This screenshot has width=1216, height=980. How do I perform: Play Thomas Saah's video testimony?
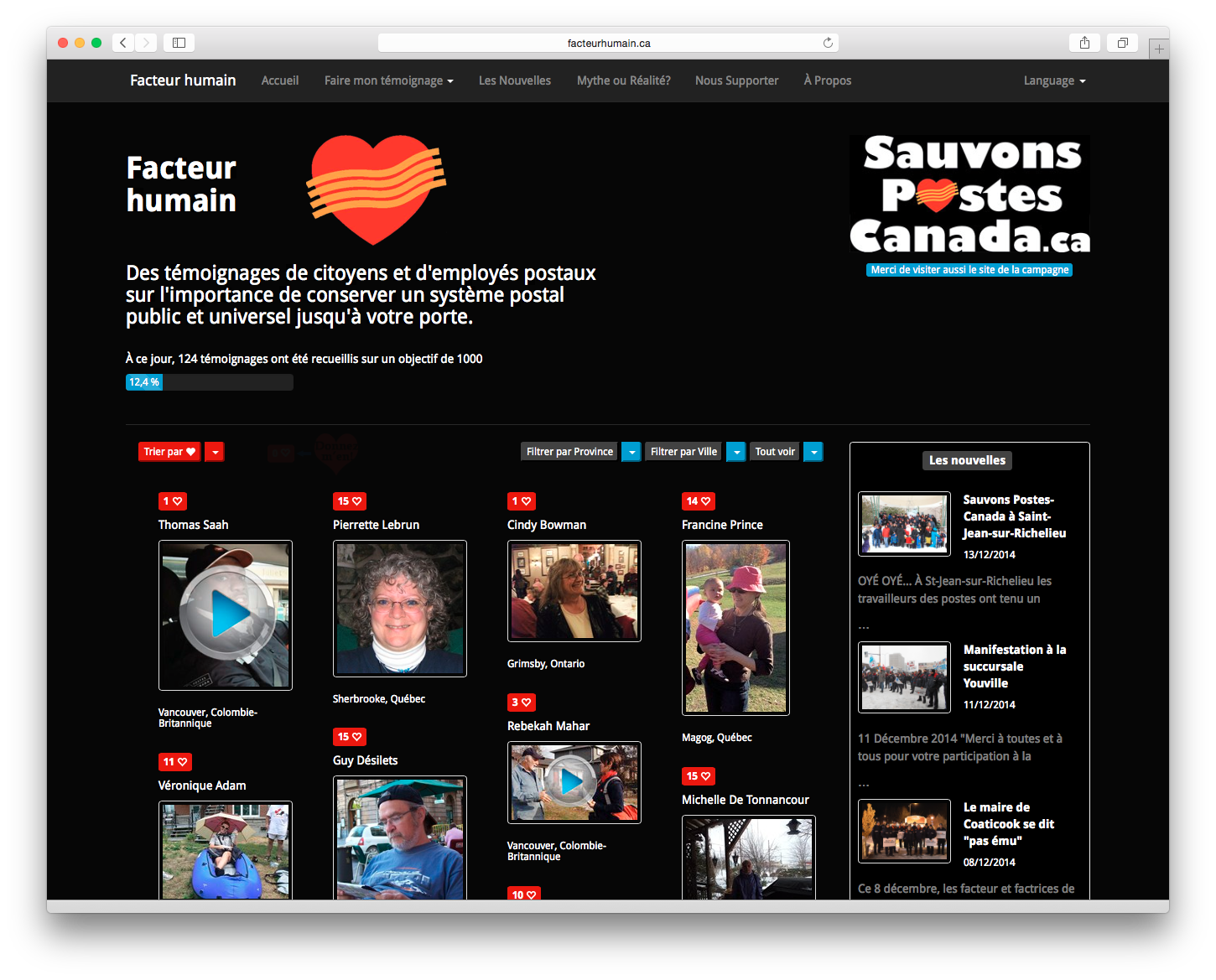point(226,614)
